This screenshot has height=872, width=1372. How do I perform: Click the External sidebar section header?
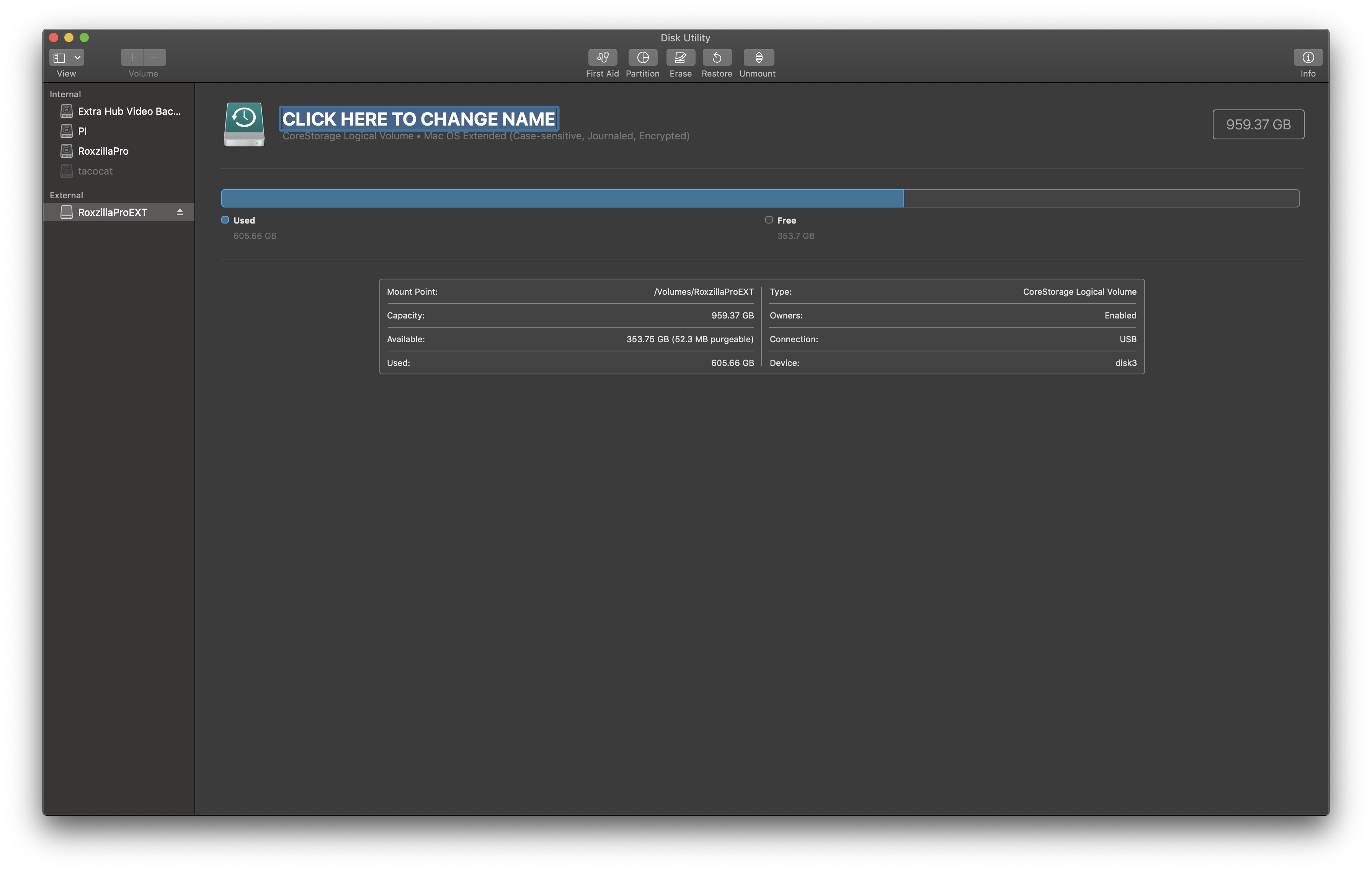[66, 195]
